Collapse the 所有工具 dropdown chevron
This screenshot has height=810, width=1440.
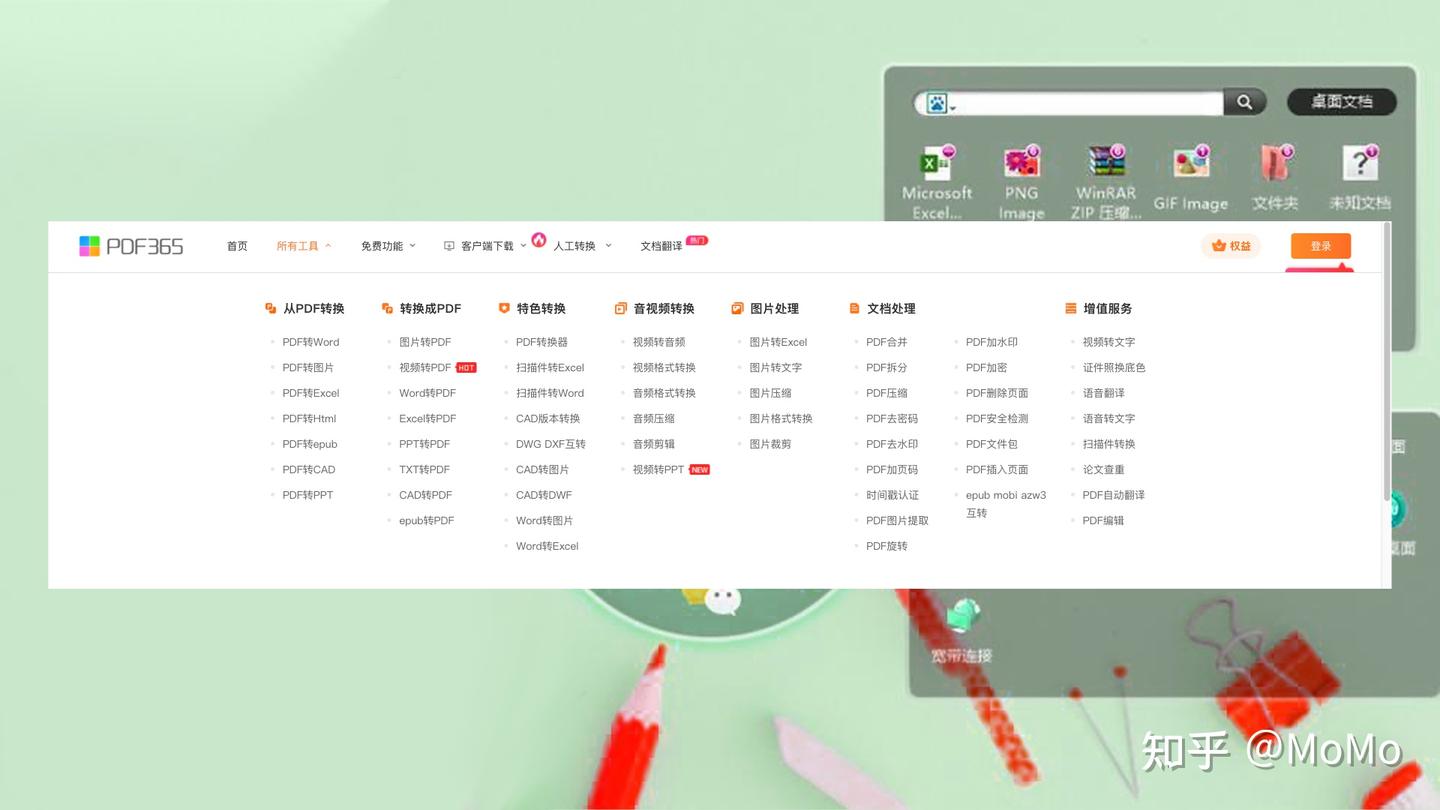click(x=328, y=246)
